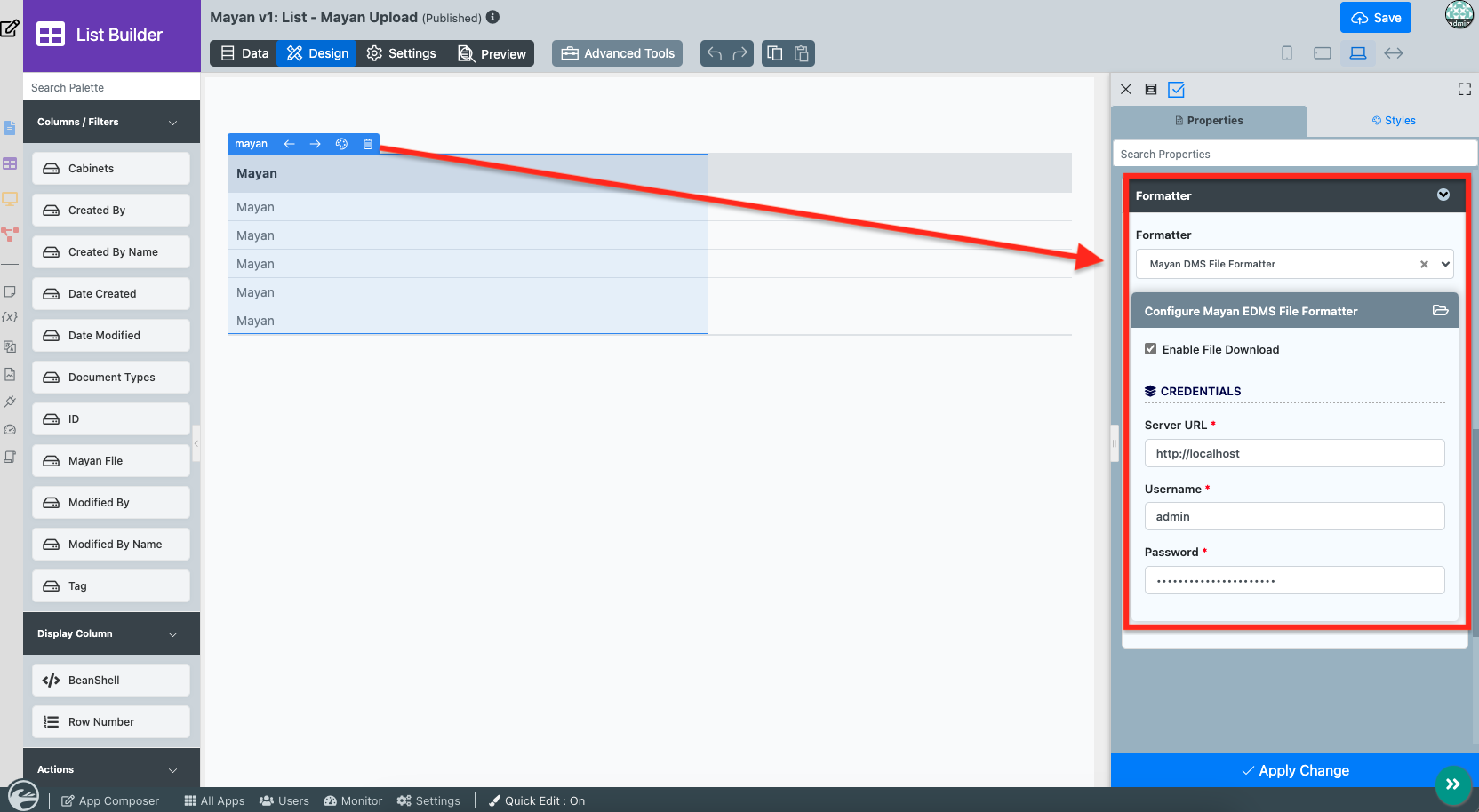Collapse the Actions palette section

pos(173,770)
